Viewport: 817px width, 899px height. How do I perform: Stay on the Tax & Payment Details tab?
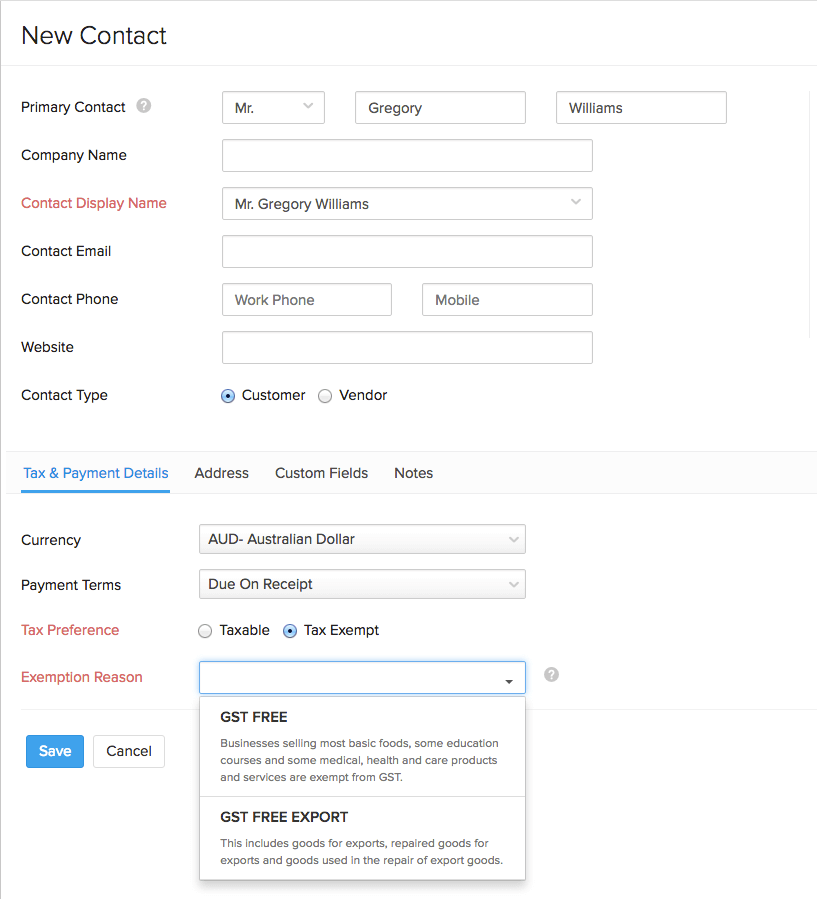pos(95,473)
